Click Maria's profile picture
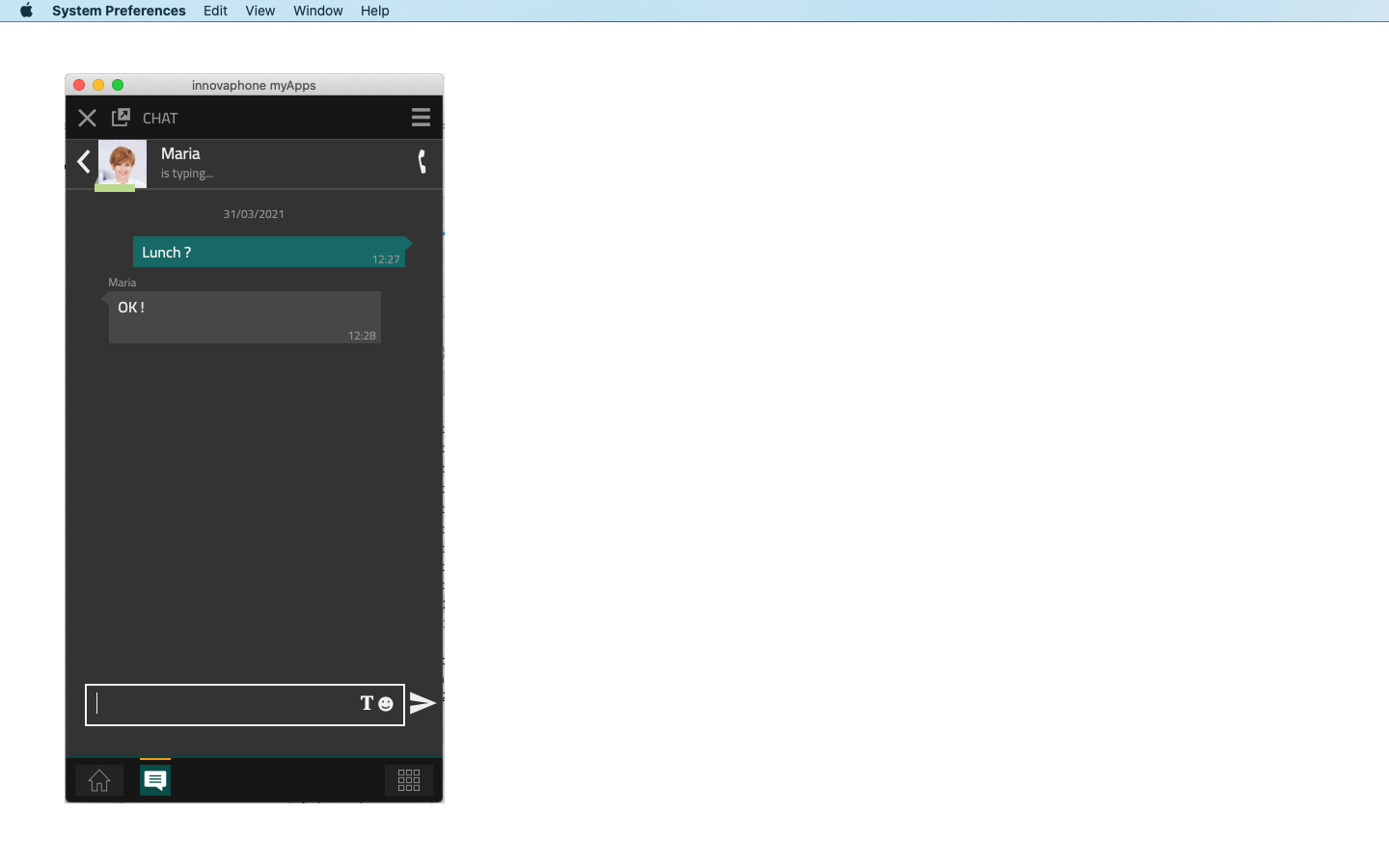This screenshot has height=868, width=1389. click(123, 164)
